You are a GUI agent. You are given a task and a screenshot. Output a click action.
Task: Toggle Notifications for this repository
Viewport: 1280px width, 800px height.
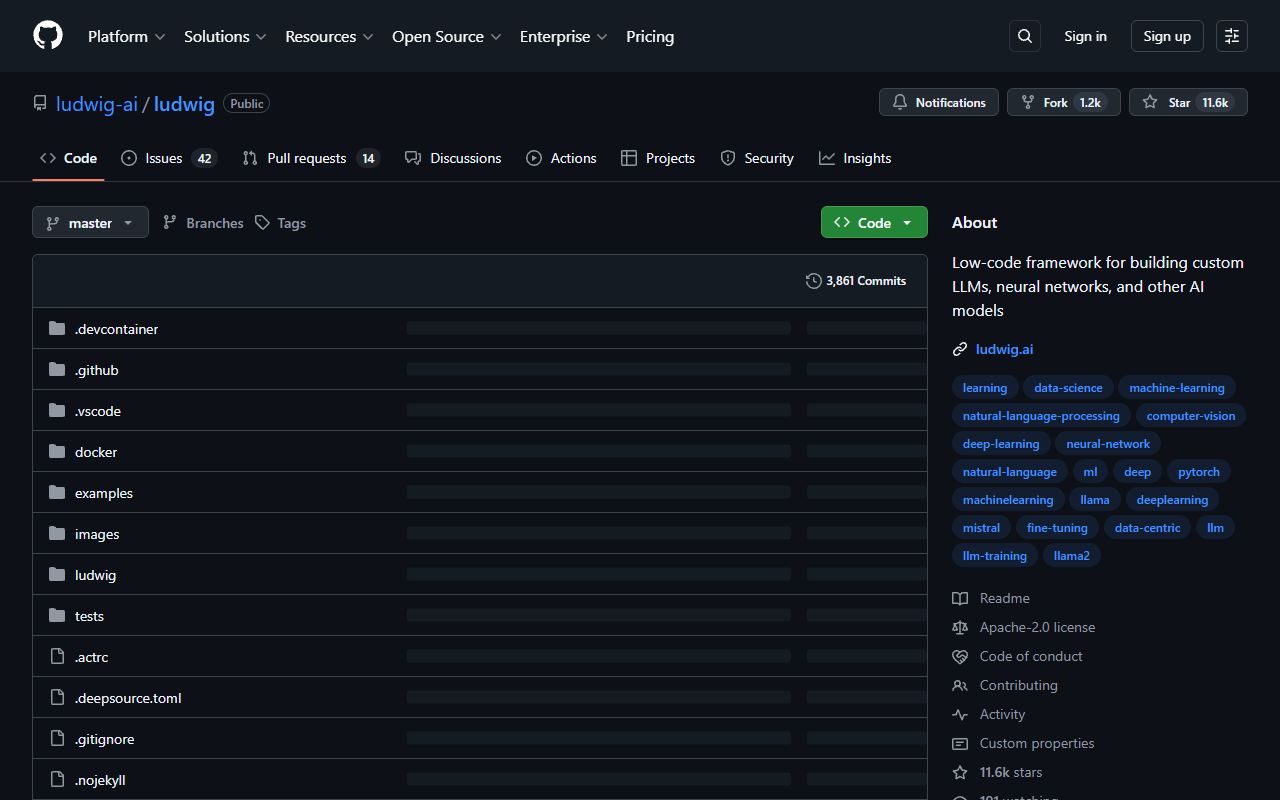click(x=938, y=102)
